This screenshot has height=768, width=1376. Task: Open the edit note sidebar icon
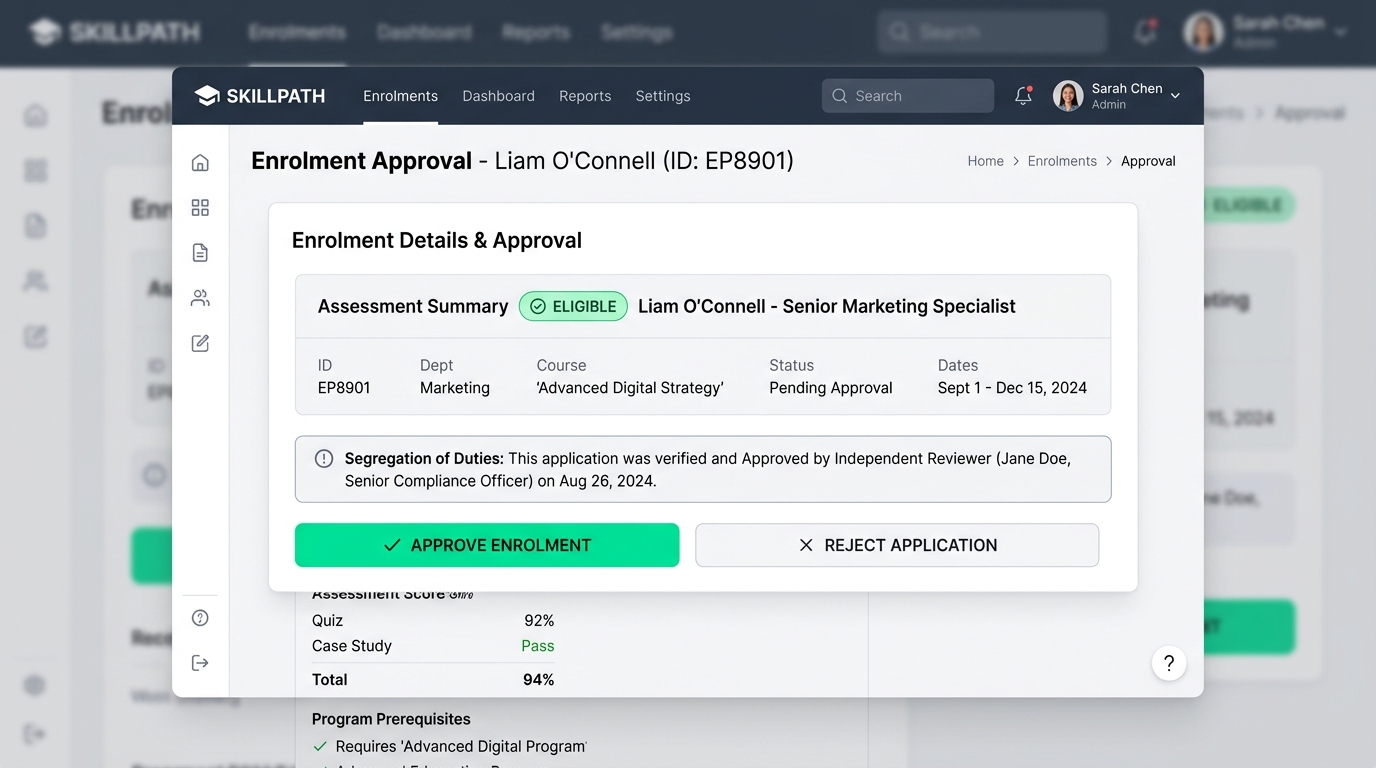click(200, 343)
